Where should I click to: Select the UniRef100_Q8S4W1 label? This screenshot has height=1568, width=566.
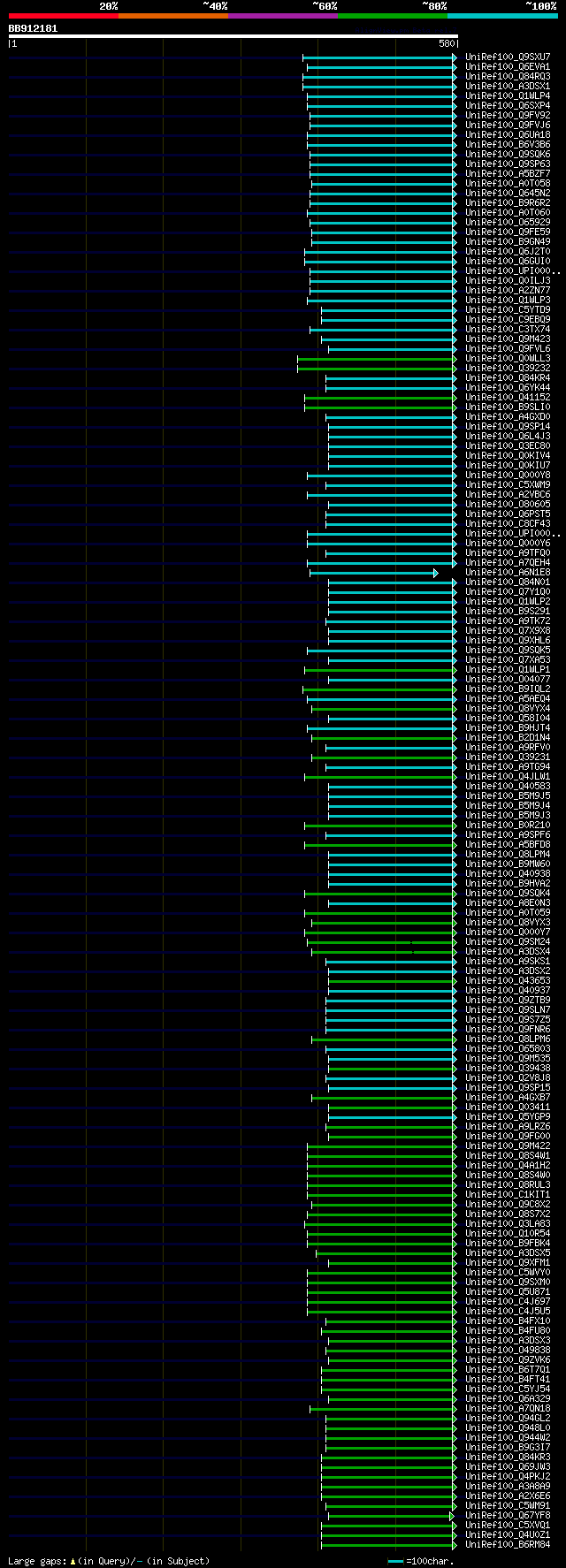tap(508, 1155)
